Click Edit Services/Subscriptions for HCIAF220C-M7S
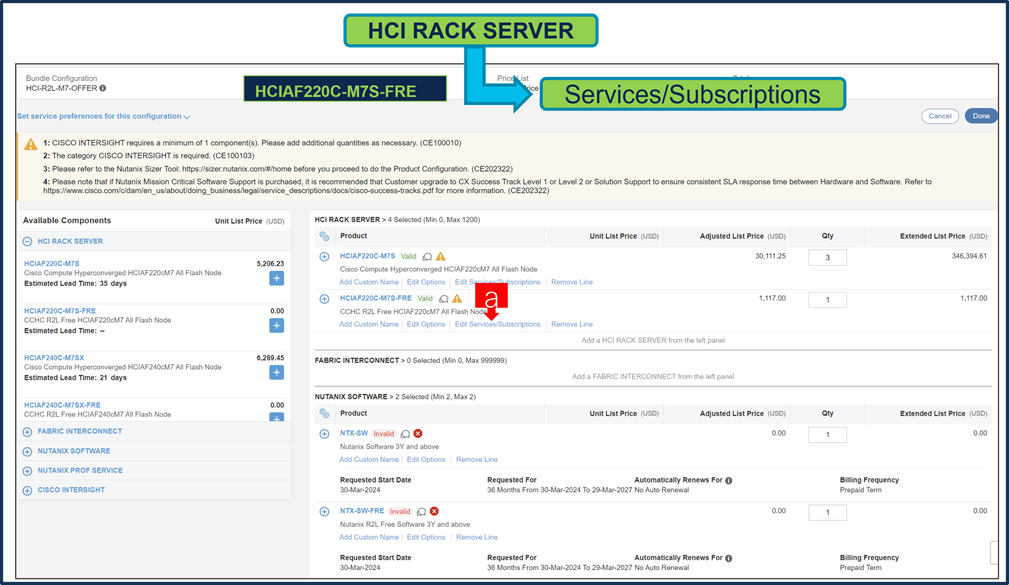Image resolution: width=1009 pixels, height=585 pixels. pos(497,282)
